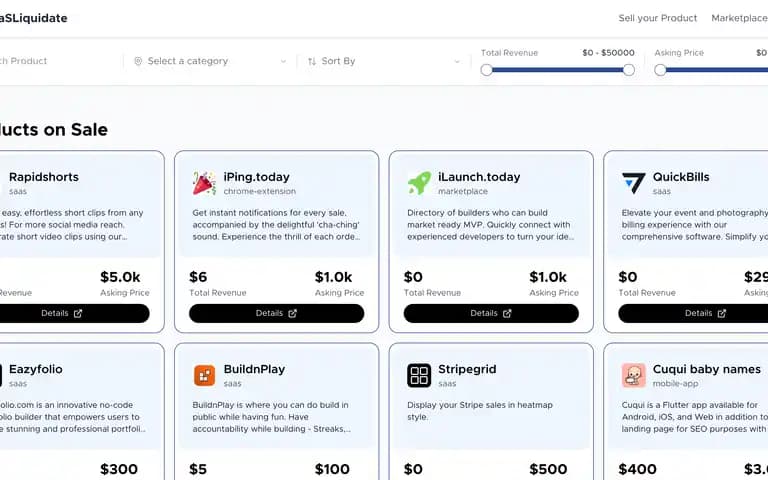Click the Cuqui baby names title
The image size is (768, 480).
[x=707, y=369]
